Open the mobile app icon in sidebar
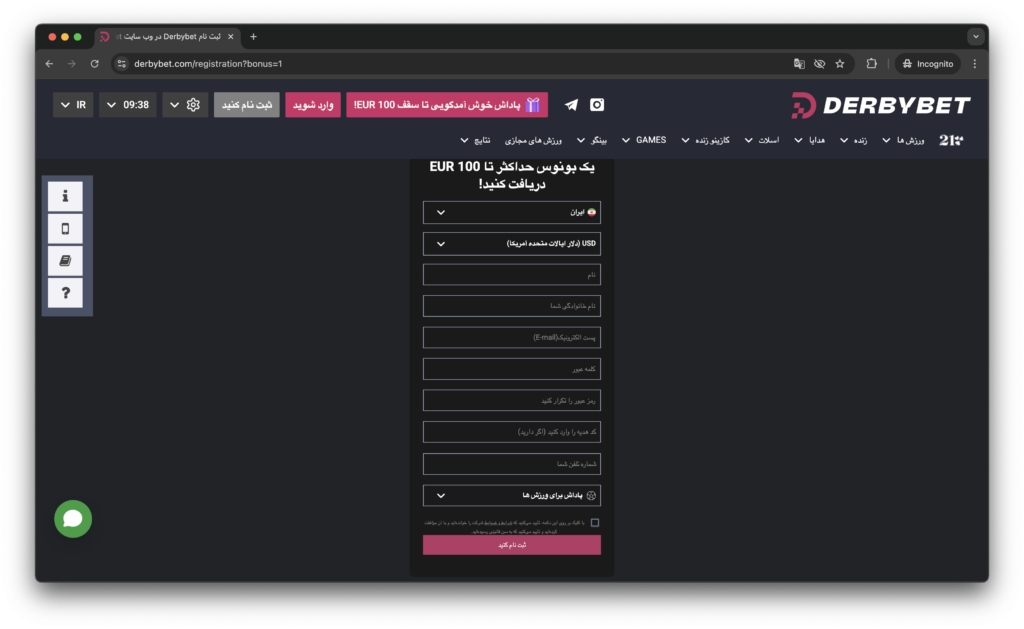This screenshot has height=629, width=1024. pos(65,229)
